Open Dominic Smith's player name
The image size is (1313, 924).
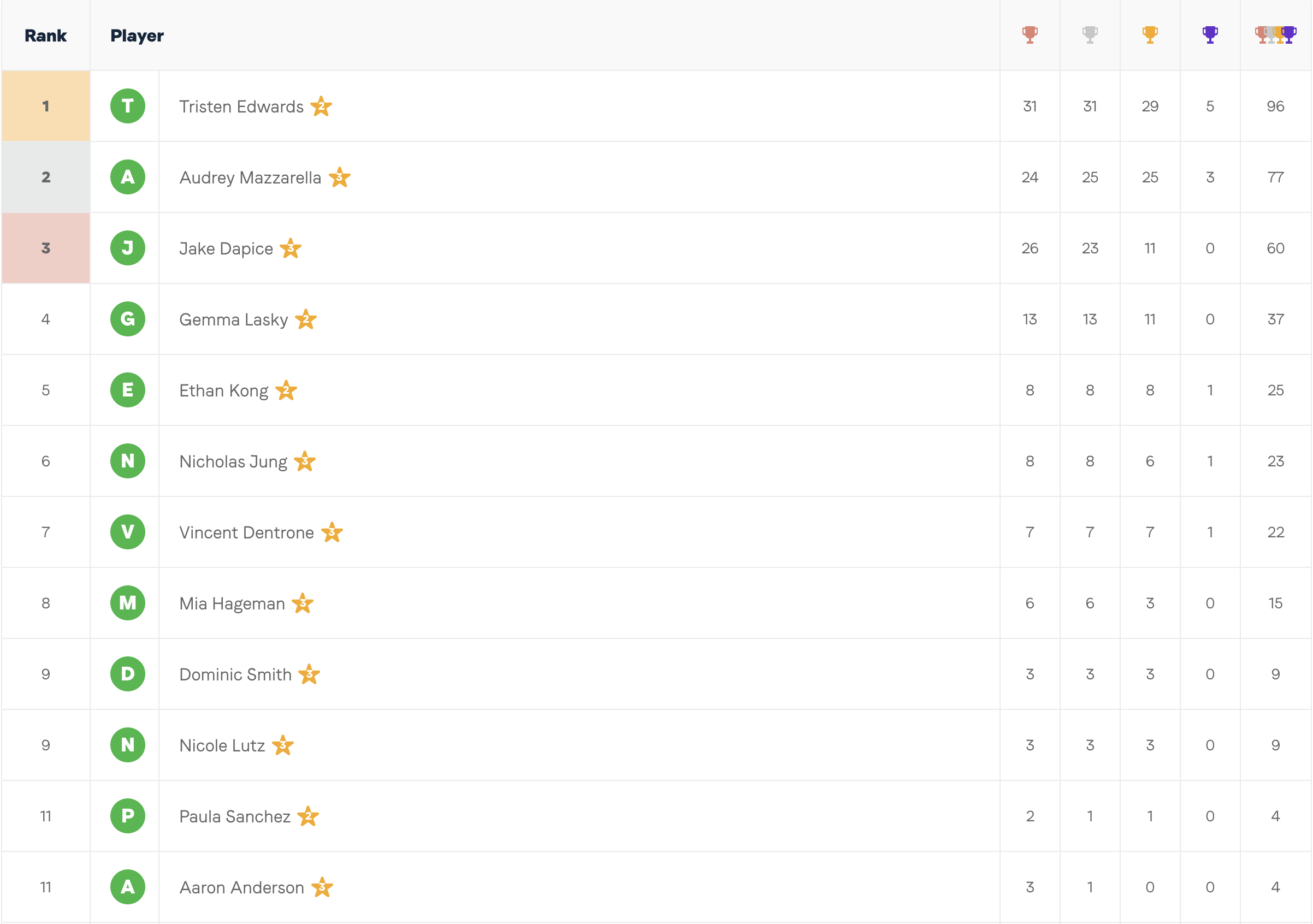point(235,674)
